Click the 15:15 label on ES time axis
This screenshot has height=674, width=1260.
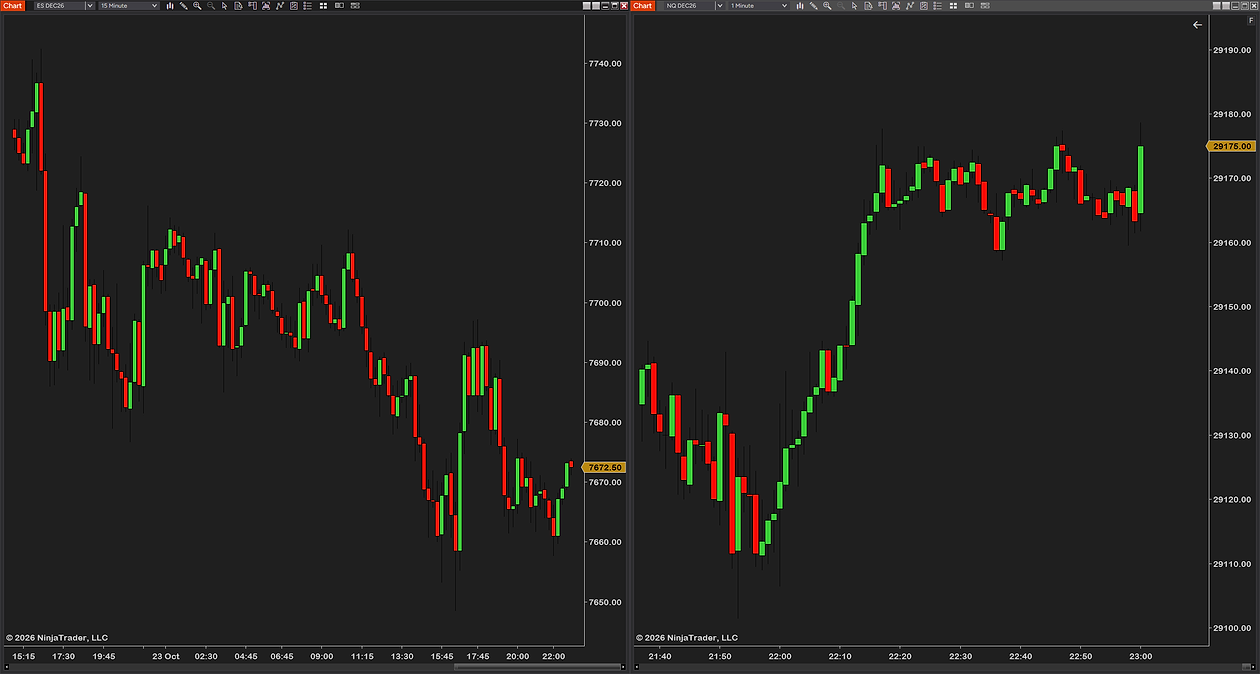coord(23,656)
